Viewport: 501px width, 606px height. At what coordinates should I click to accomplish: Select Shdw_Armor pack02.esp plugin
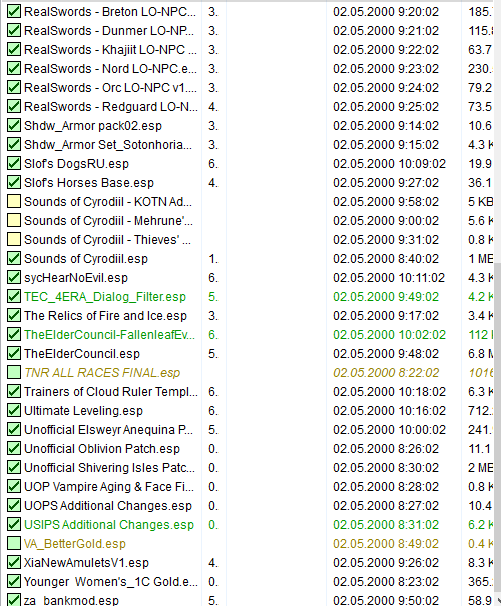(93, 126)
